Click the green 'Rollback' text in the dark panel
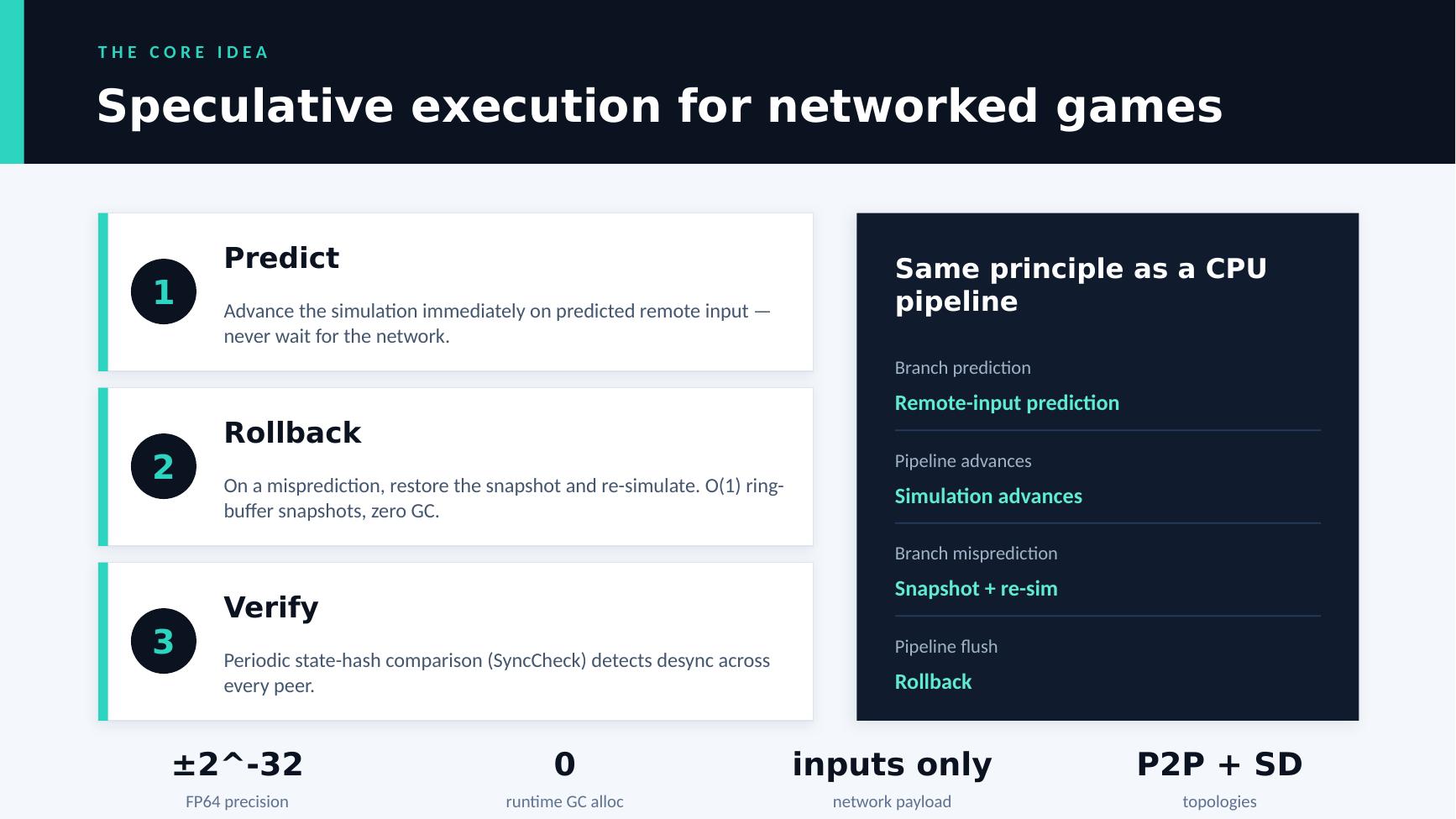The height and width of the screenshot is (819, 1456). point(933,682)
